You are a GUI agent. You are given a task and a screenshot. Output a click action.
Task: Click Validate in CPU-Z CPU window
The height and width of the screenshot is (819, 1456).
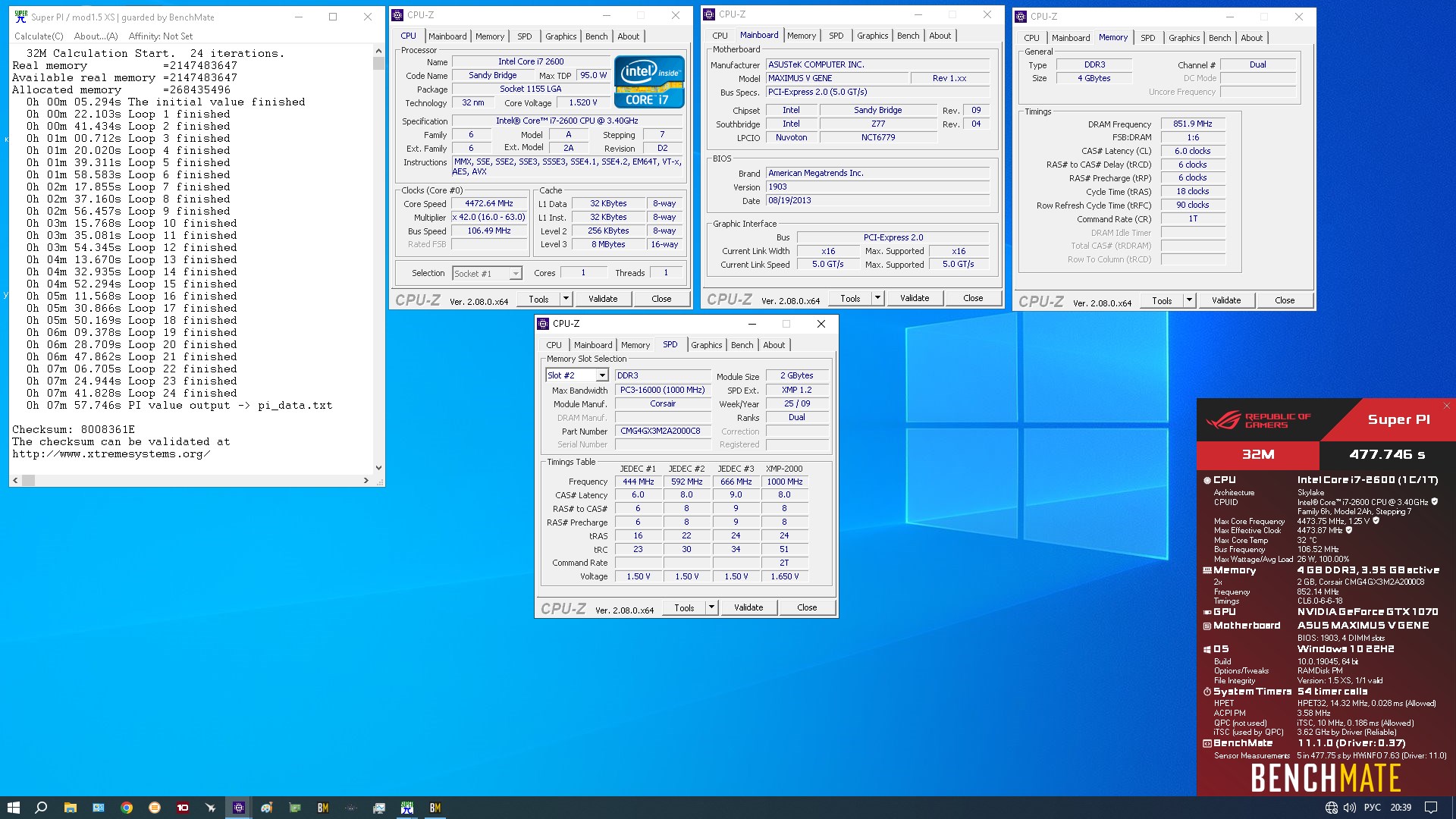603,299
